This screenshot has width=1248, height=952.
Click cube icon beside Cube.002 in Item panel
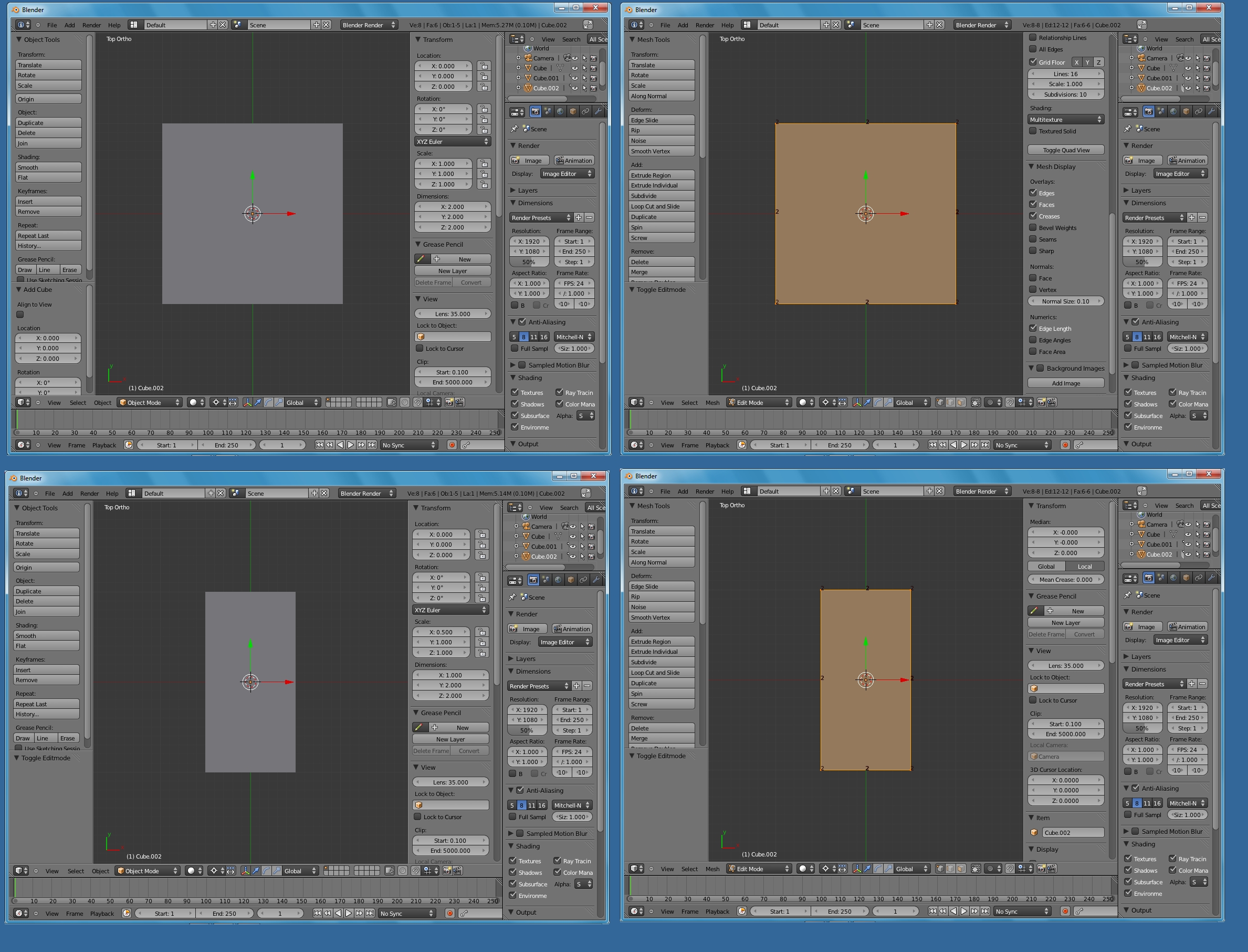point(1034,832)
